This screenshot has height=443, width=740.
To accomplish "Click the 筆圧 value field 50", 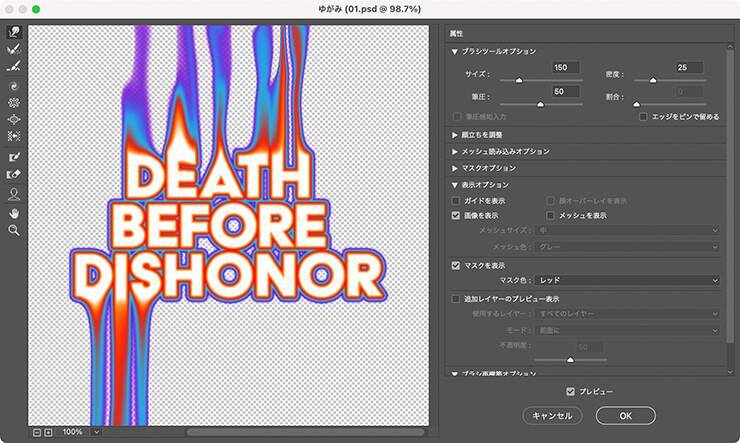I will coord(565,92).
